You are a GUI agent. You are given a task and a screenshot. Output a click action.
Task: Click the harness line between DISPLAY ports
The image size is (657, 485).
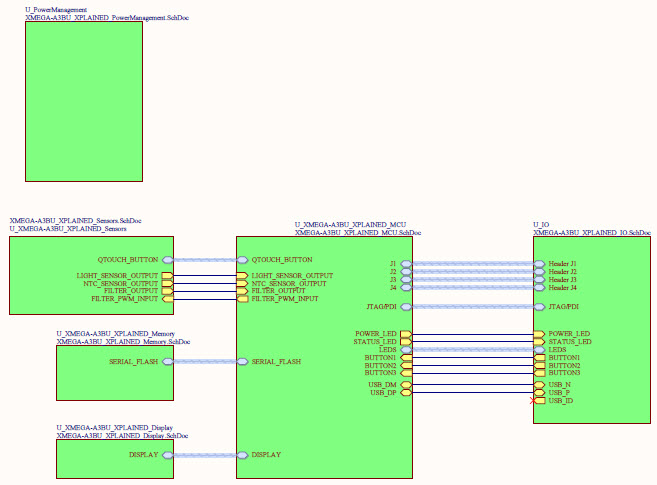[x=205, y=455]
